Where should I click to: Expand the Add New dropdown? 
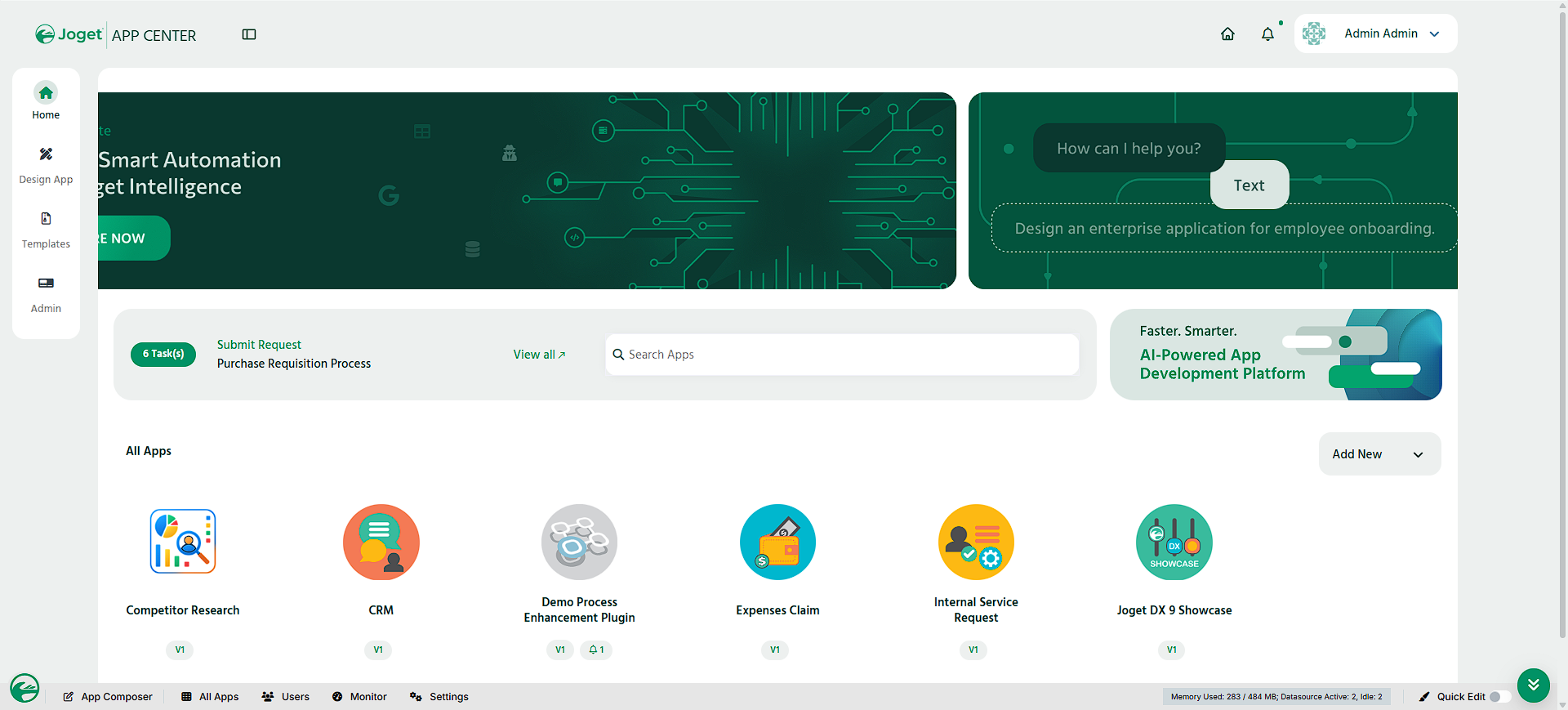click(1379, 453)
